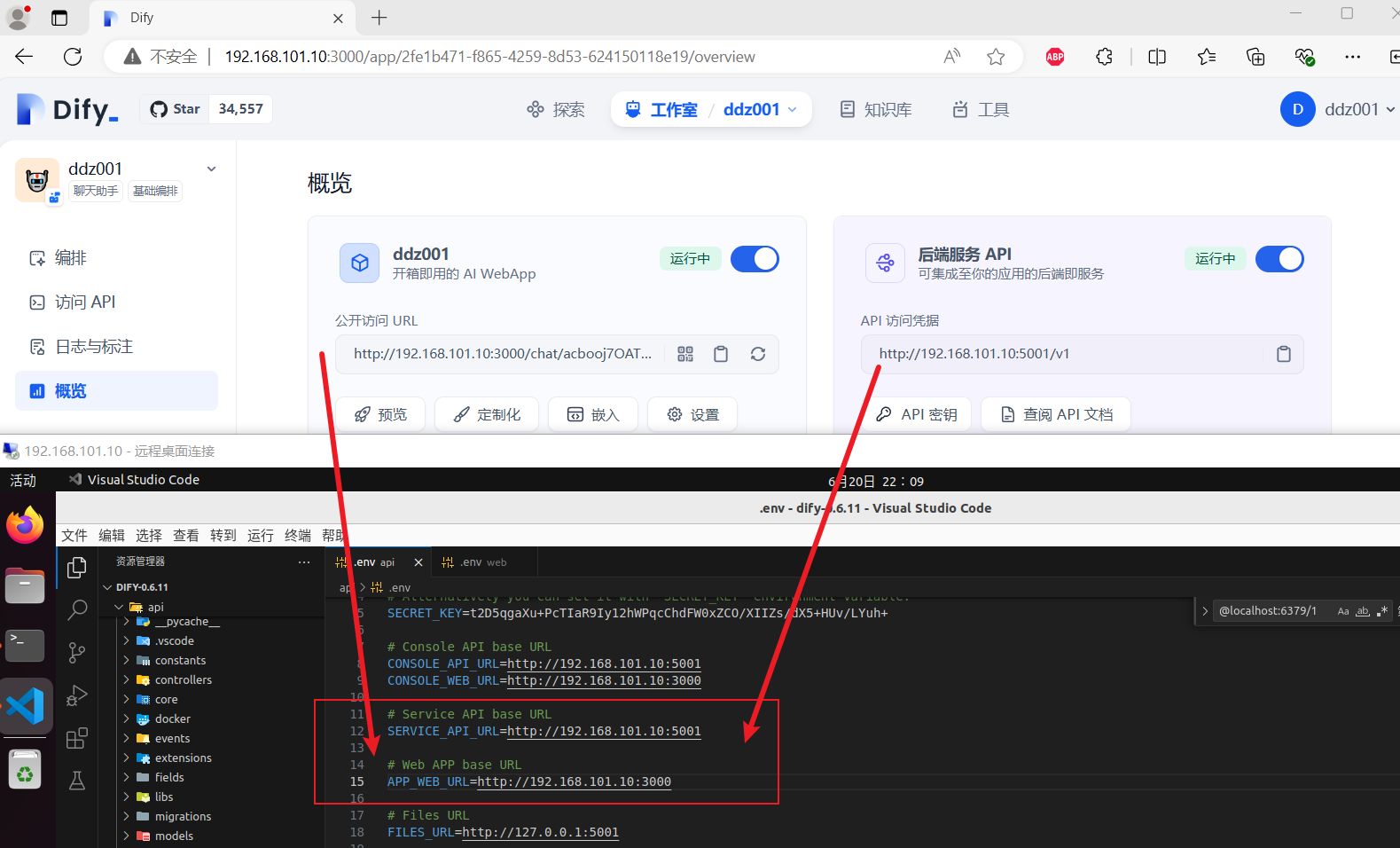Toggle whole word match in find widget
Screen dimensions: 1400x848
coord(1363,611)
